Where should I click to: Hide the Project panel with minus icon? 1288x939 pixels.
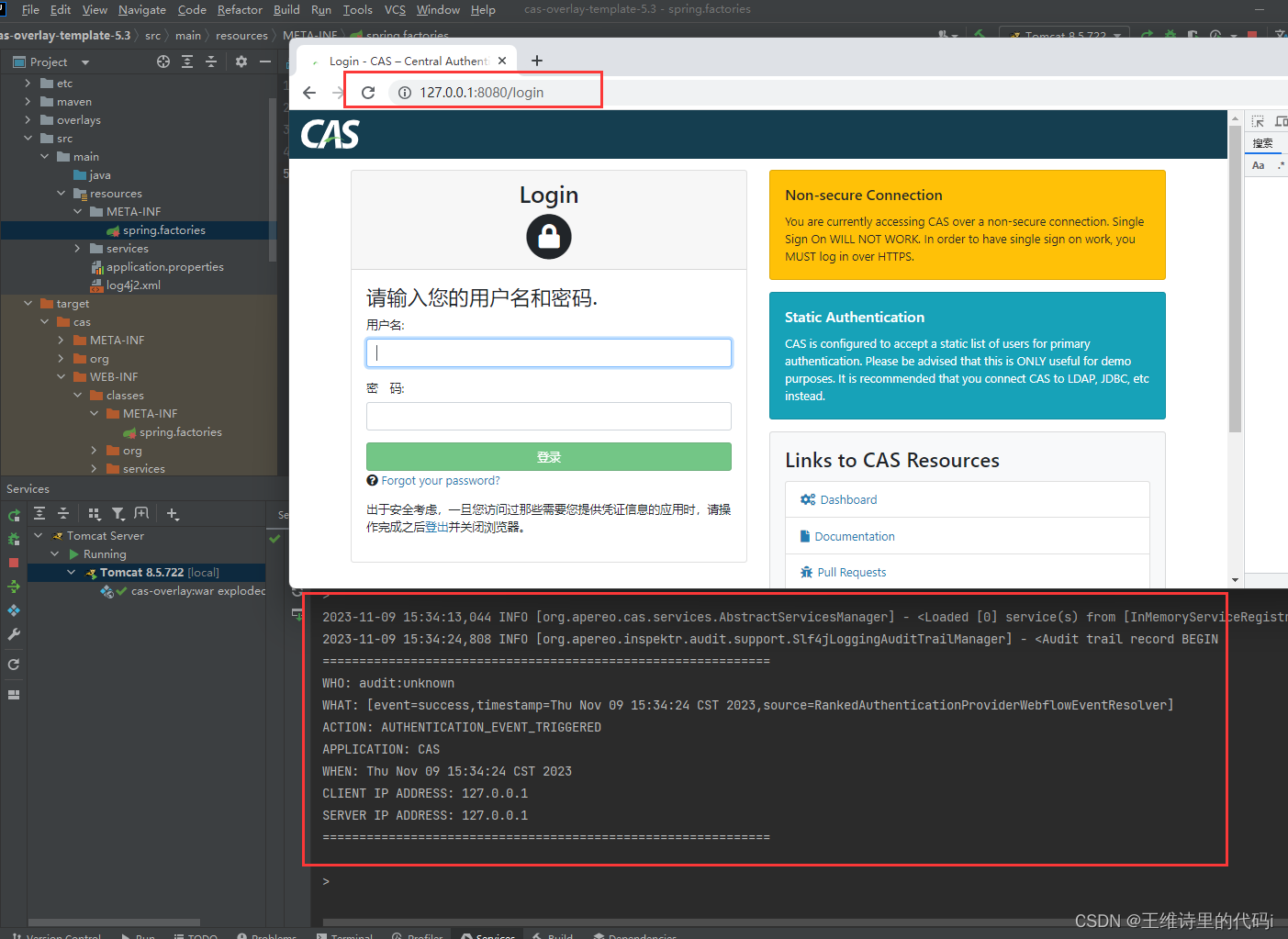point(265,61)
